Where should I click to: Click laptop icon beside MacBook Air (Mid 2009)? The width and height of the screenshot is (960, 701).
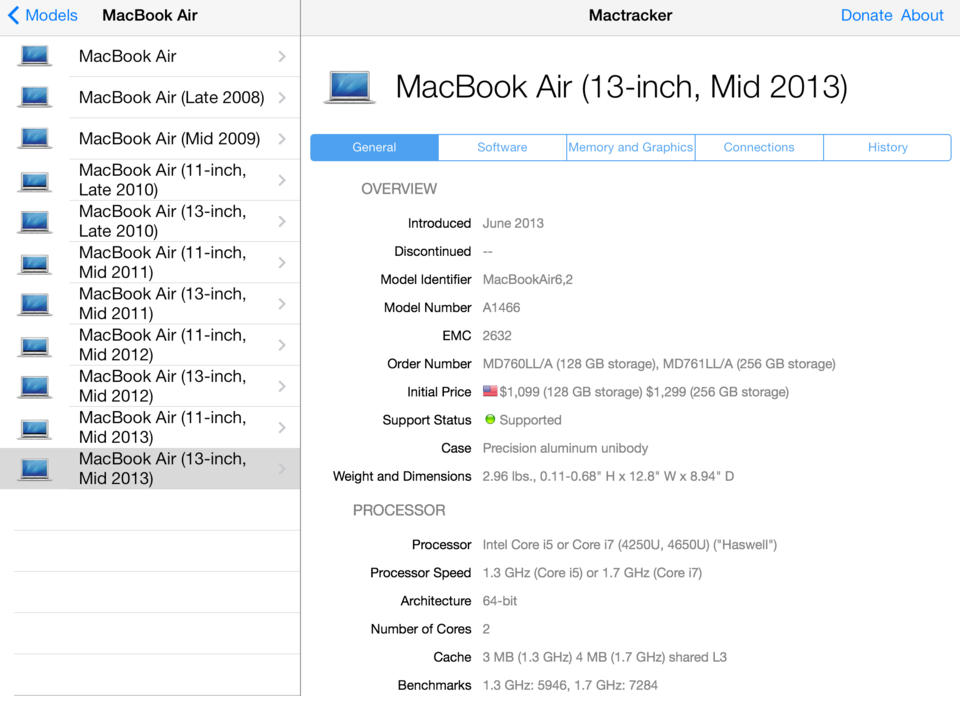pyautogui.click(x=35, y=138)
